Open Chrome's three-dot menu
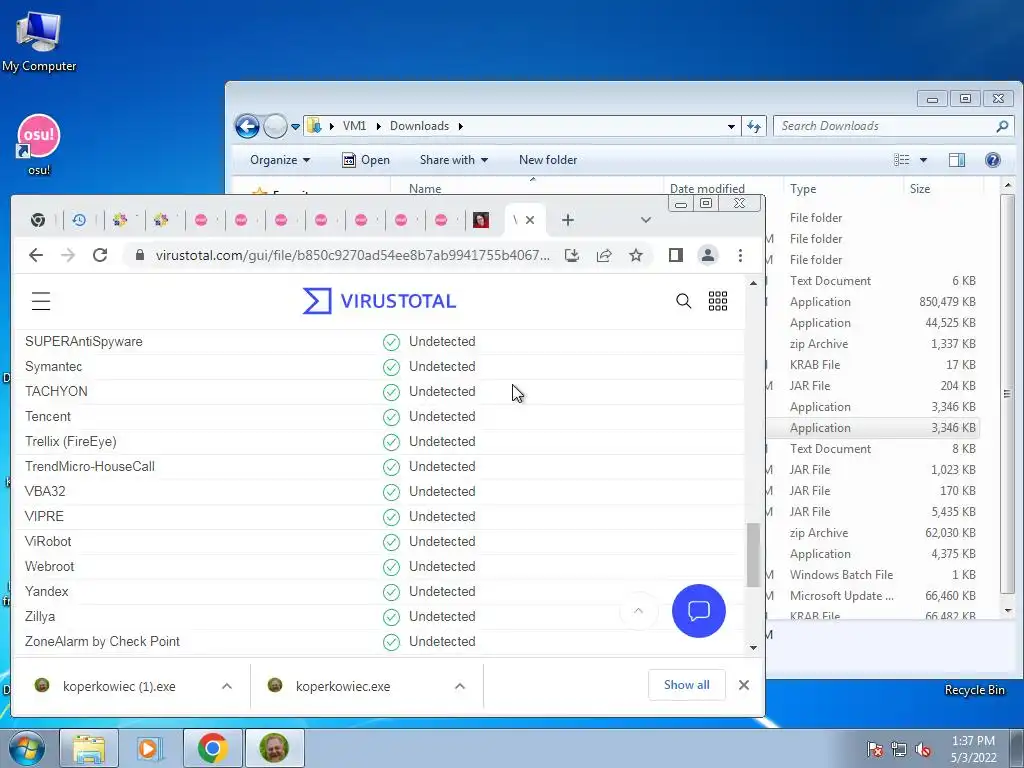This screenshot has width=1024, height=768. coord(740,255)
